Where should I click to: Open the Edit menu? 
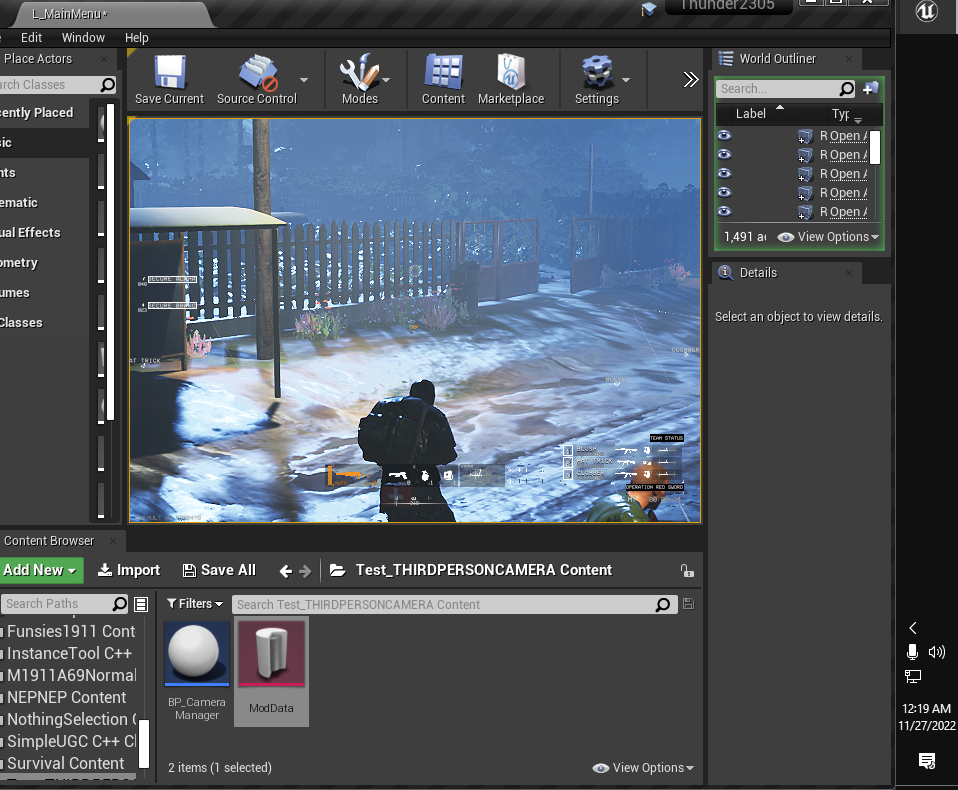(x=31, y=38)
